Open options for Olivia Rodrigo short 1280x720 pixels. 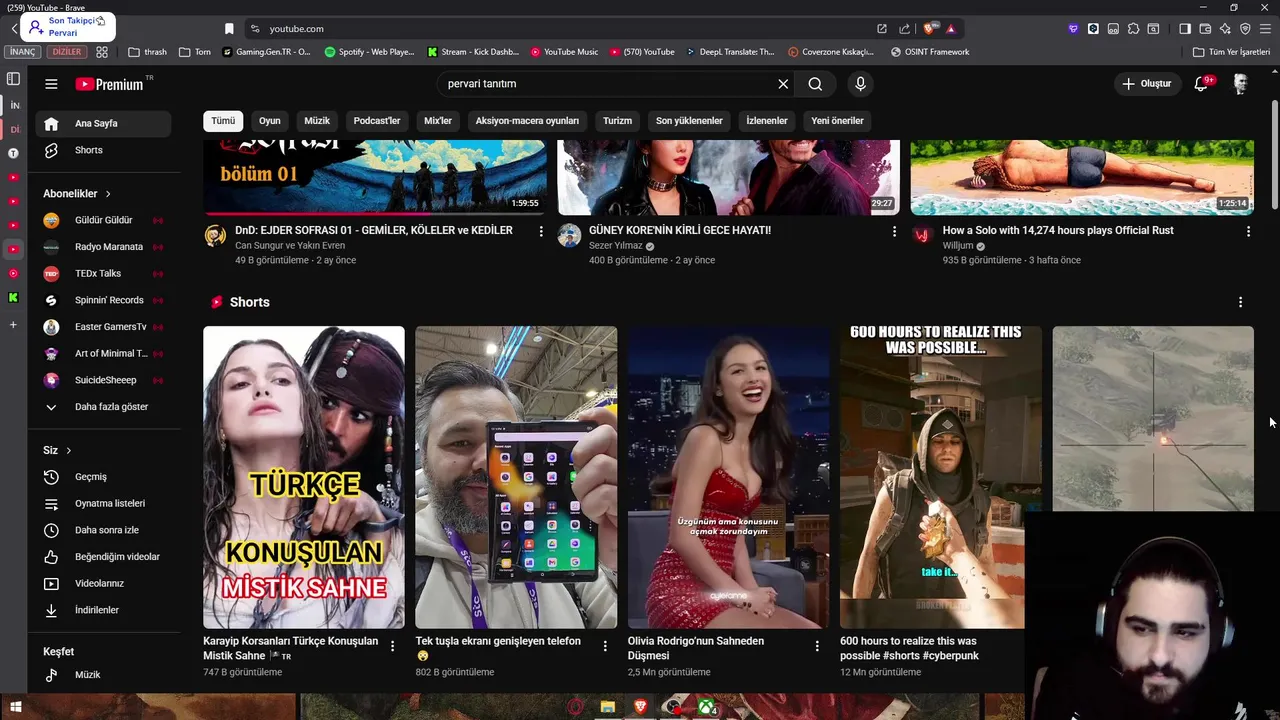817,646
